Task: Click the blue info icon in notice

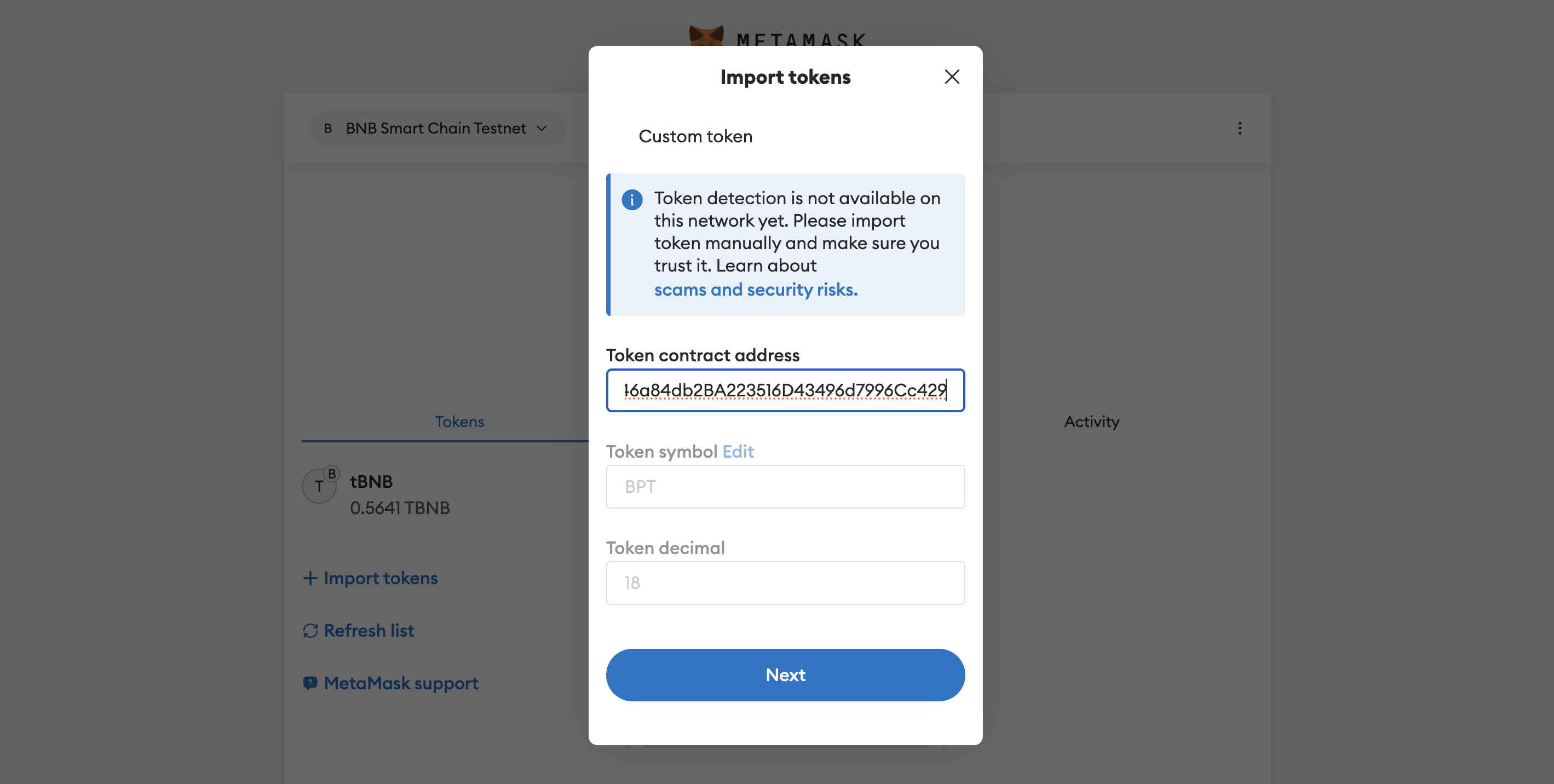Action: (x=631, y=200)
